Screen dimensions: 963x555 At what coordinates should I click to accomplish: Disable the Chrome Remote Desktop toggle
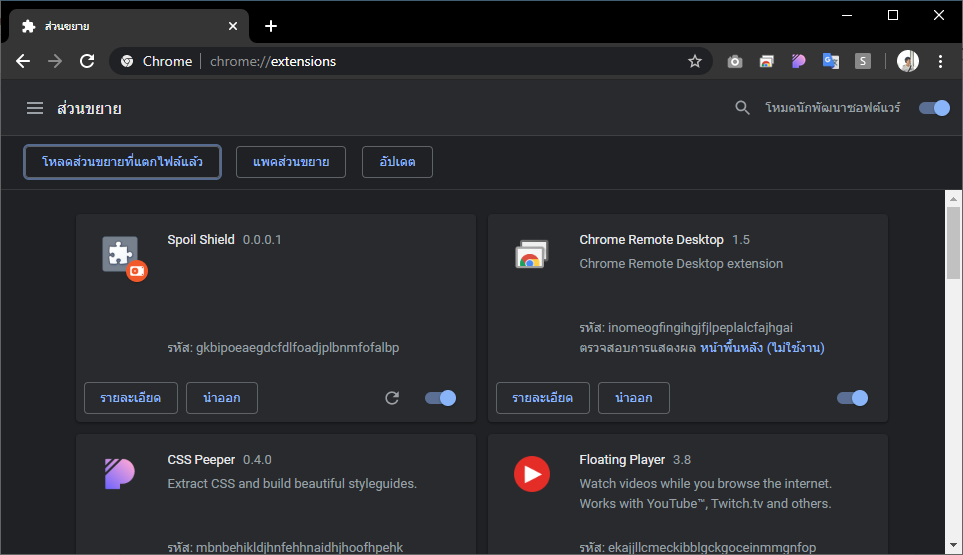coord(852,398)
